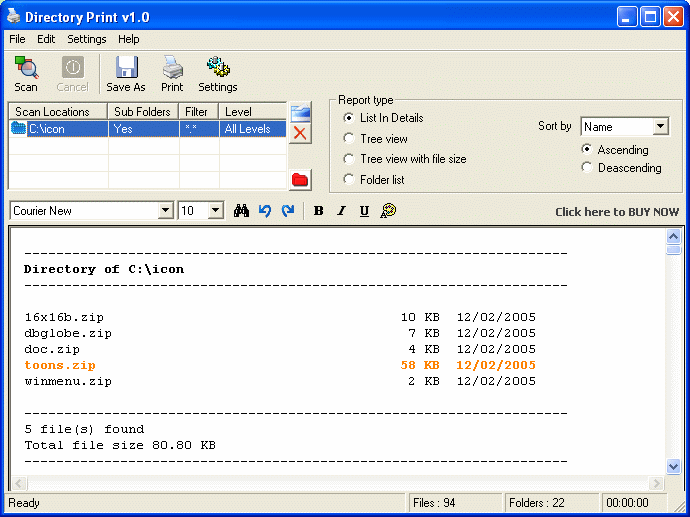Open the Edit menu
690x517 pixels.
46,39
